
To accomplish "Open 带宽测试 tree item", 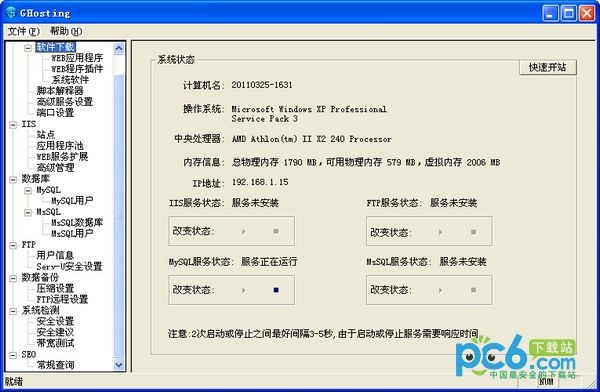I will pyautogui.click(x=55, y=343).
